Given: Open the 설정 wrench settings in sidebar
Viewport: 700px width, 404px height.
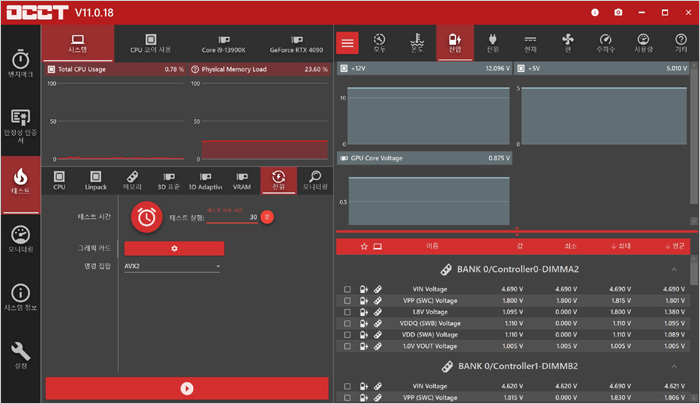Looking at the screenshot, I should coord(21,355).
